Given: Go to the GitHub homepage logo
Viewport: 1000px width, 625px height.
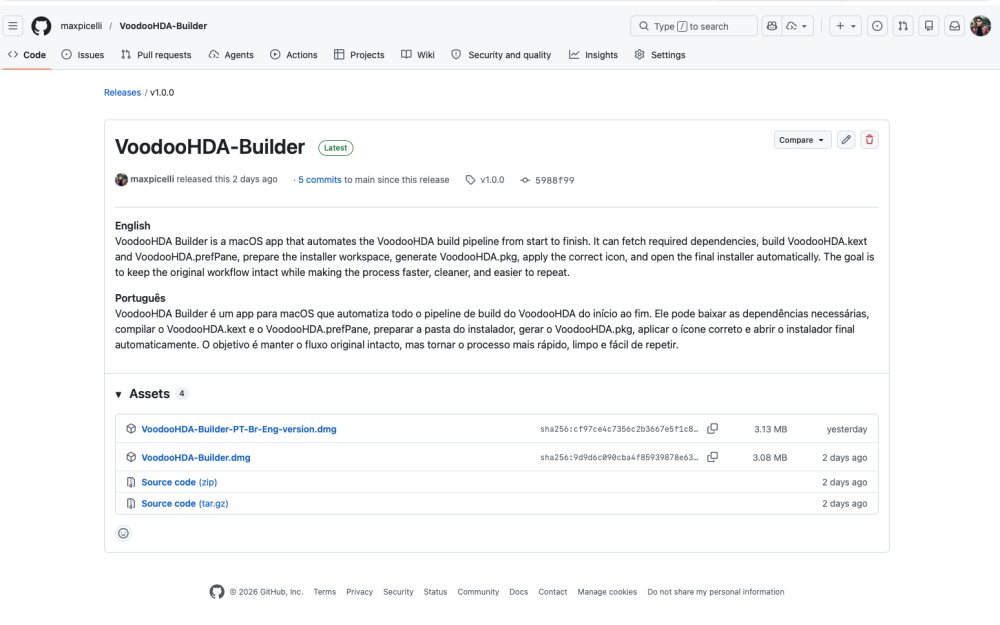Looking at the screenshot, I should [x=41, y=26].
